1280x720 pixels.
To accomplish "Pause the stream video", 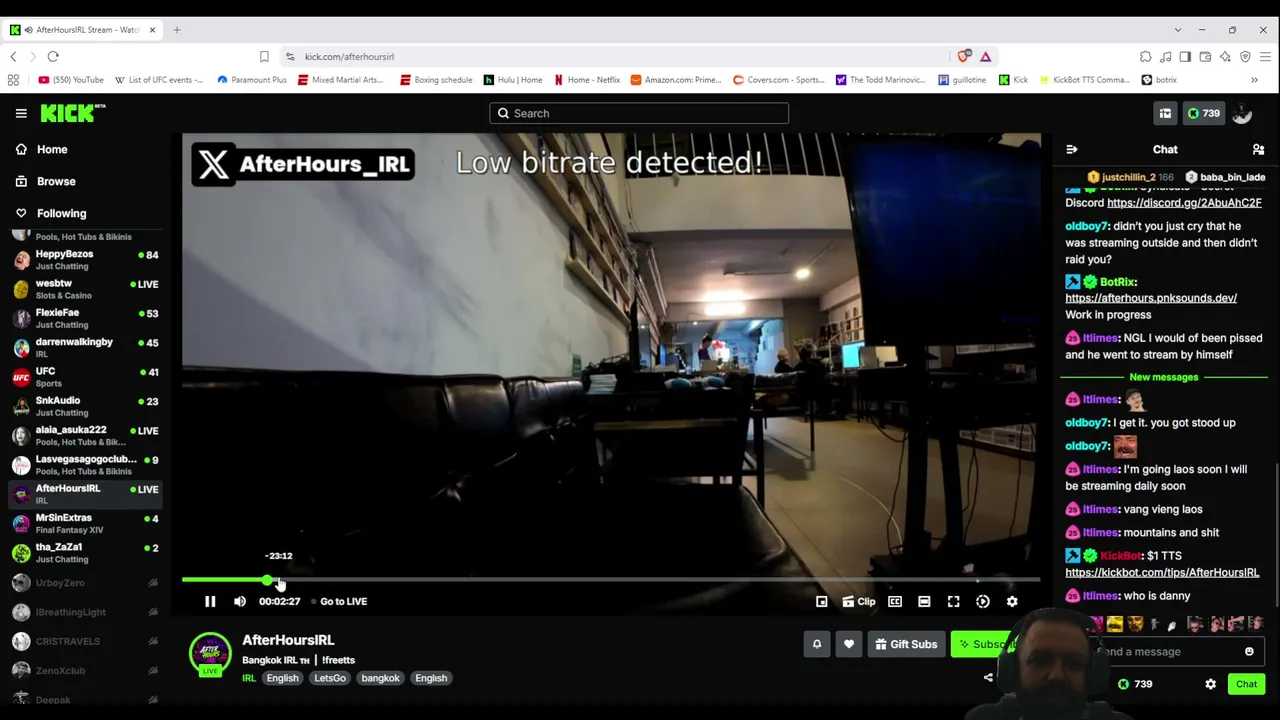I will point(210,601).
